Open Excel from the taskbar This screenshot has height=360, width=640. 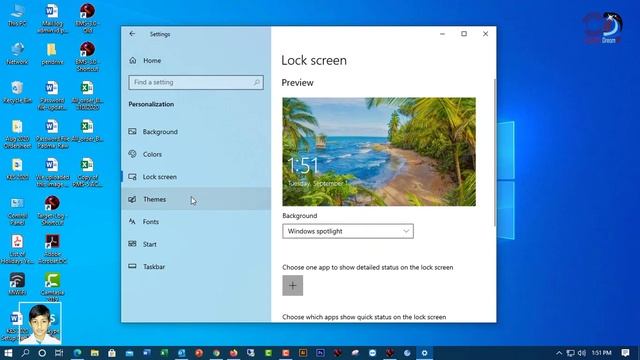(x=164, y=353)
